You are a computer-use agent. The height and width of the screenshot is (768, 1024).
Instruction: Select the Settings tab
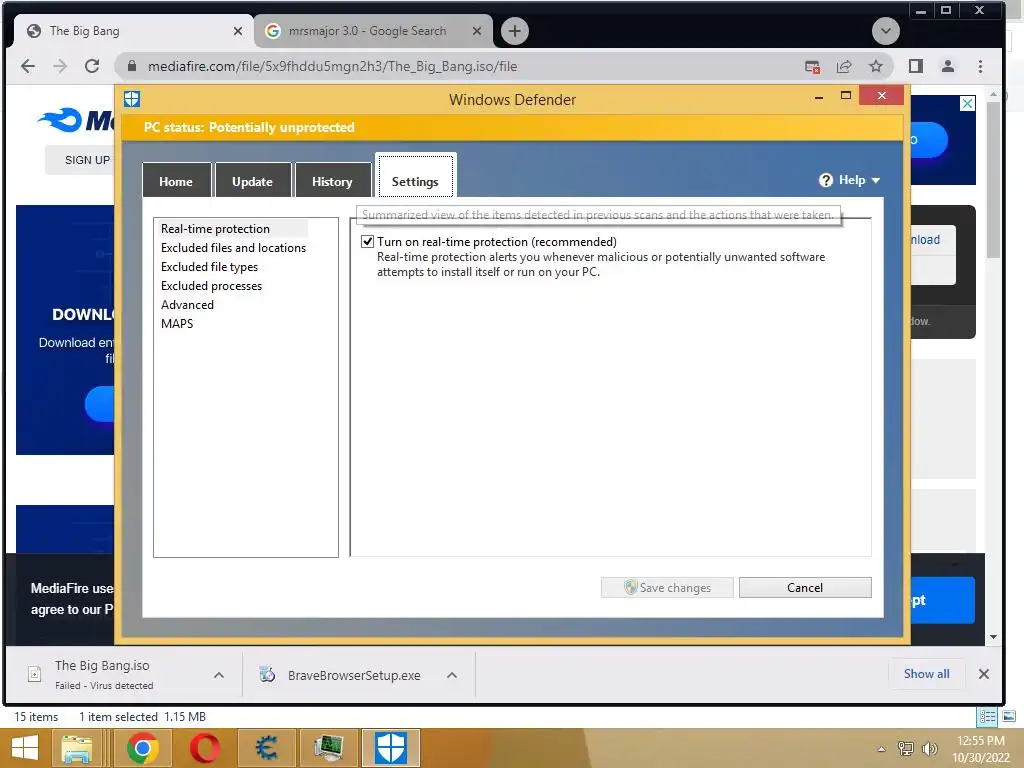pyautogui.click(x=415, y=176)
